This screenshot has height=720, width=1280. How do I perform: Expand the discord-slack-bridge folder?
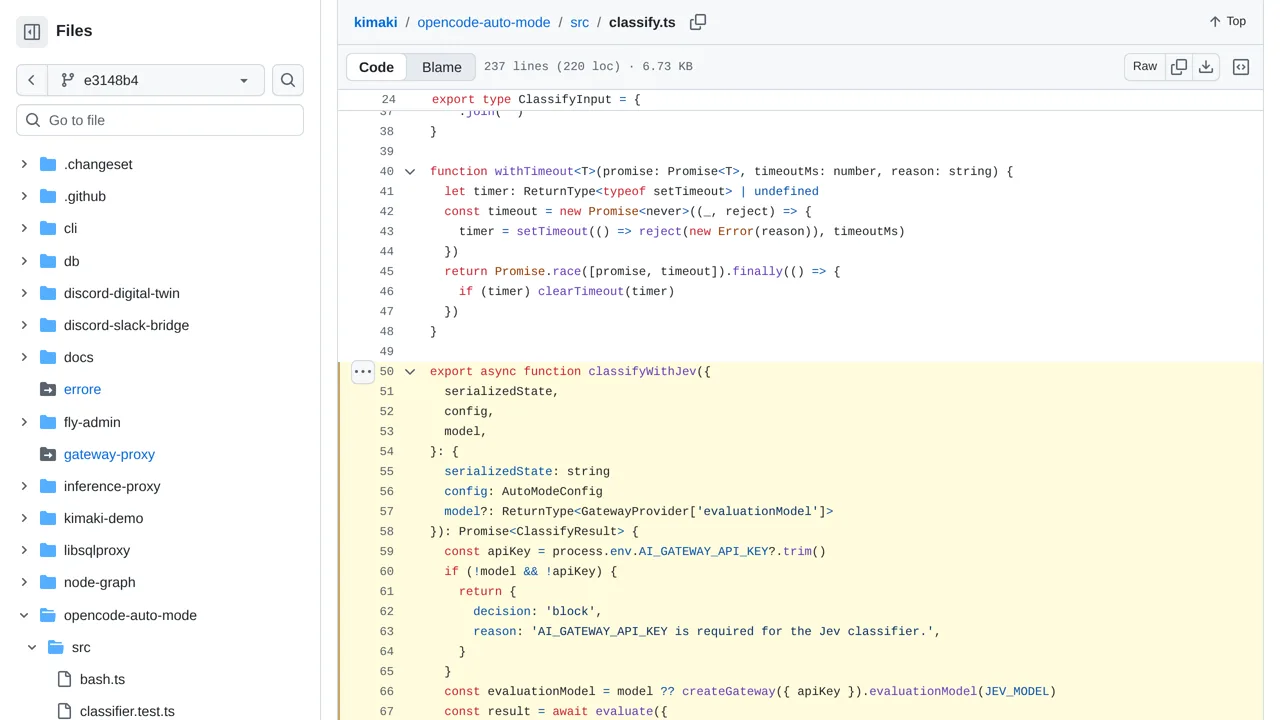(x=24, y=325)
